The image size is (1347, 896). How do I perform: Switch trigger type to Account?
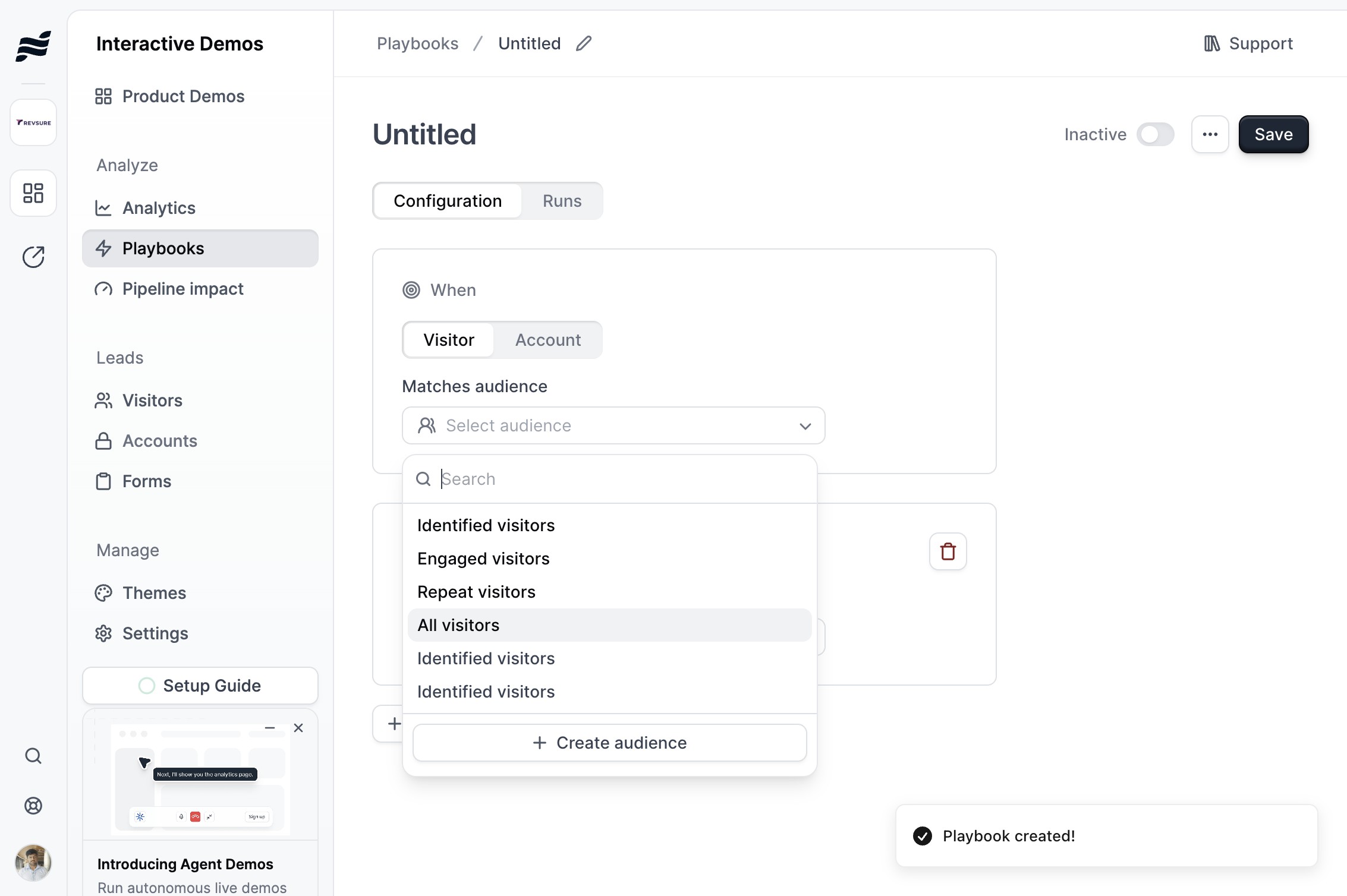click(547, 340)
